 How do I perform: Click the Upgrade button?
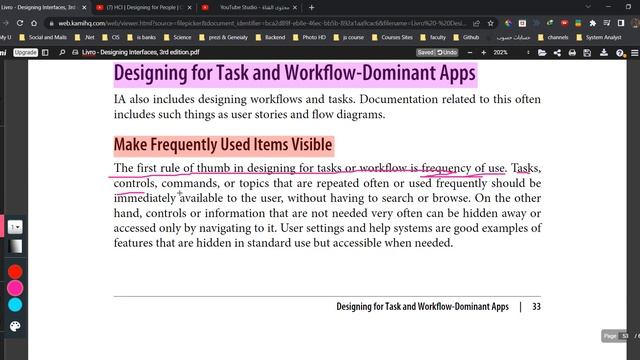(25, 53)
